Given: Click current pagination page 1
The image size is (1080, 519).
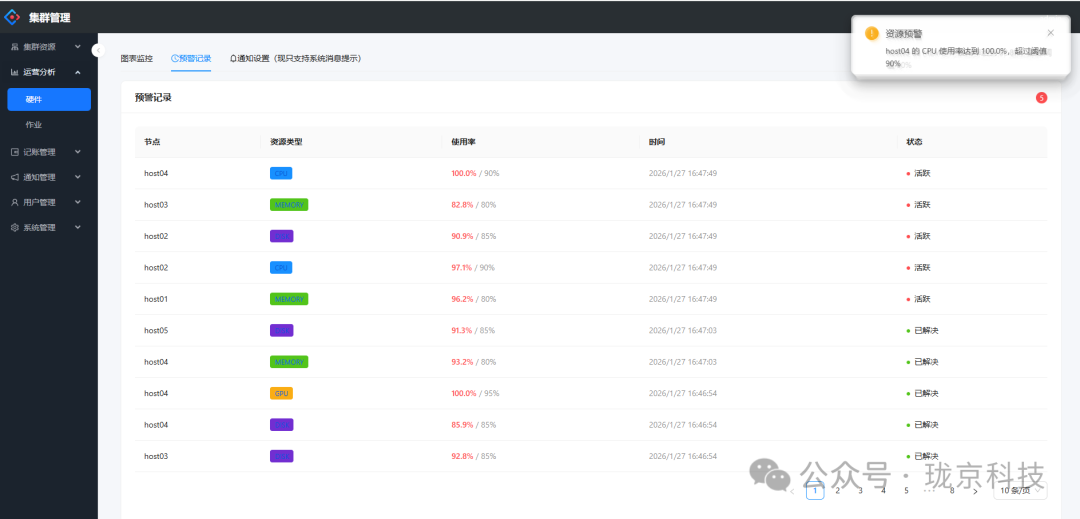Looking at the screenshot, I should (815, 491).
